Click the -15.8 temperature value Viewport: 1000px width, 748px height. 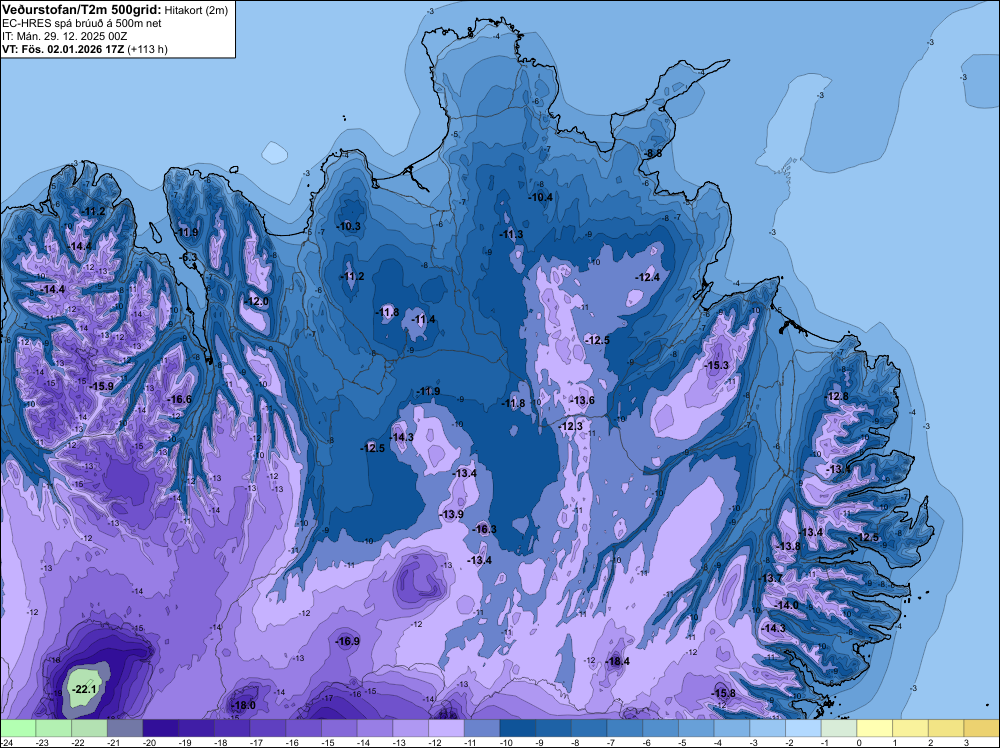pos(724,693)
